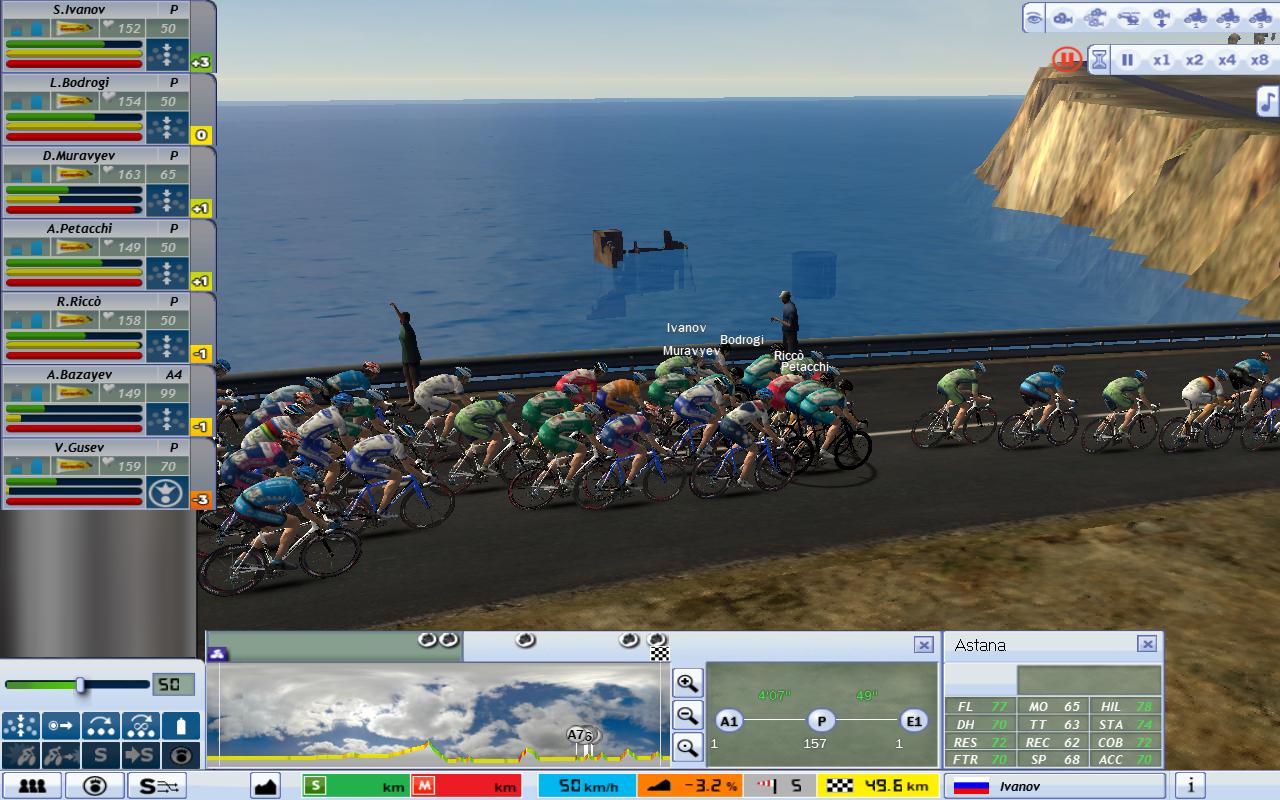1280x800 pixels.
Task: Collapse the hourglass speed control panel
Action: 1099,60
